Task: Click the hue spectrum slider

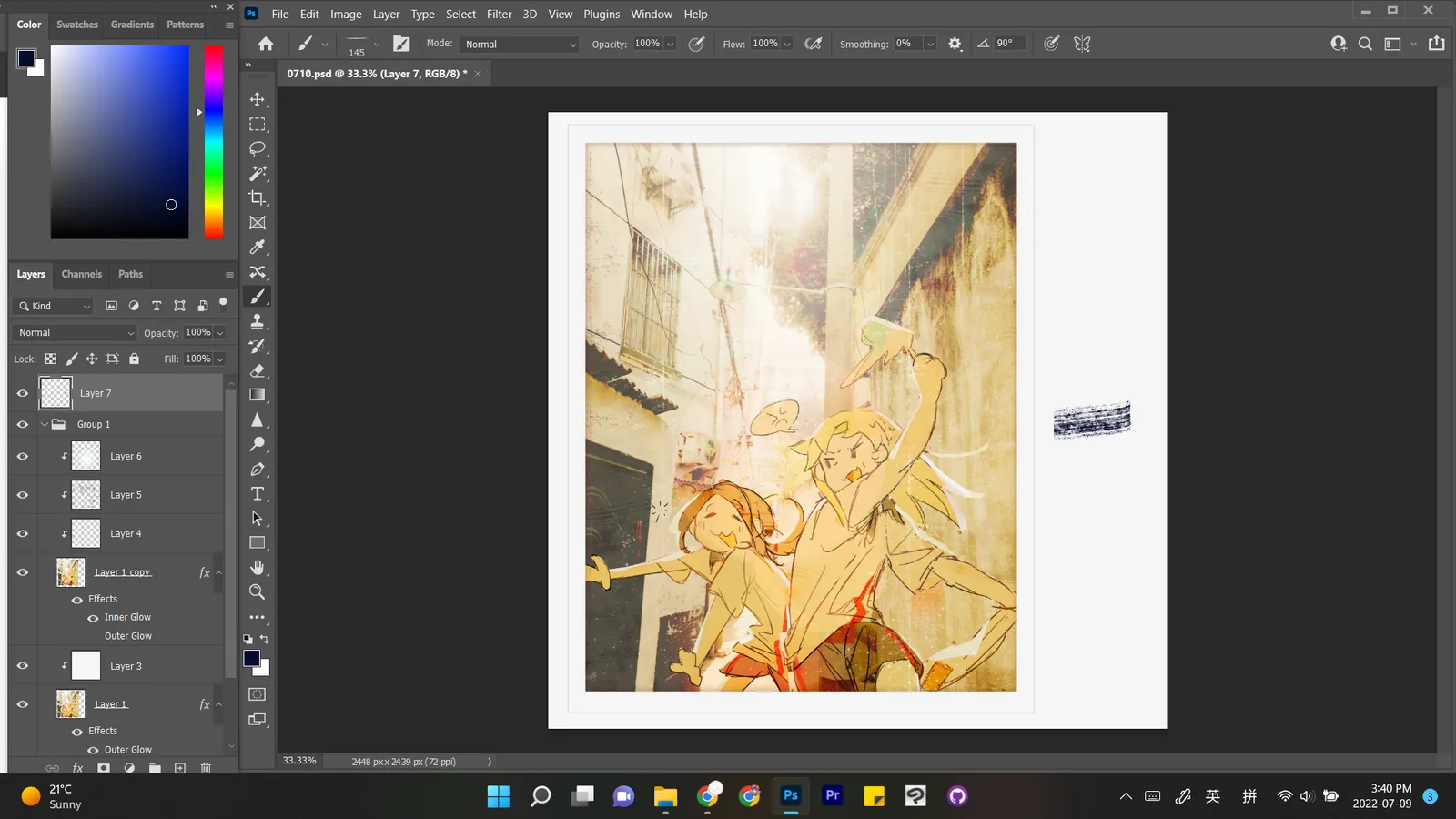Action: (214, 142)
